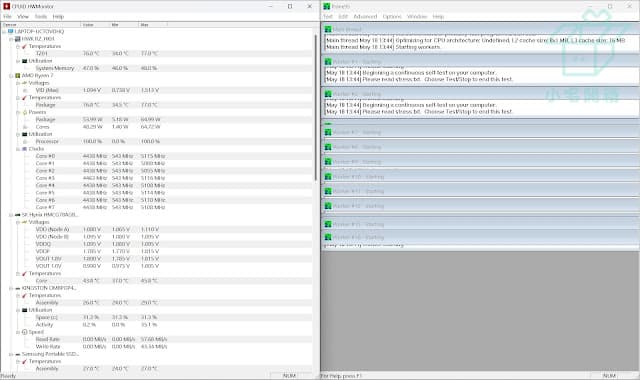Open HWMonitor View menu
640x380 pixels.
pos(23,17)
